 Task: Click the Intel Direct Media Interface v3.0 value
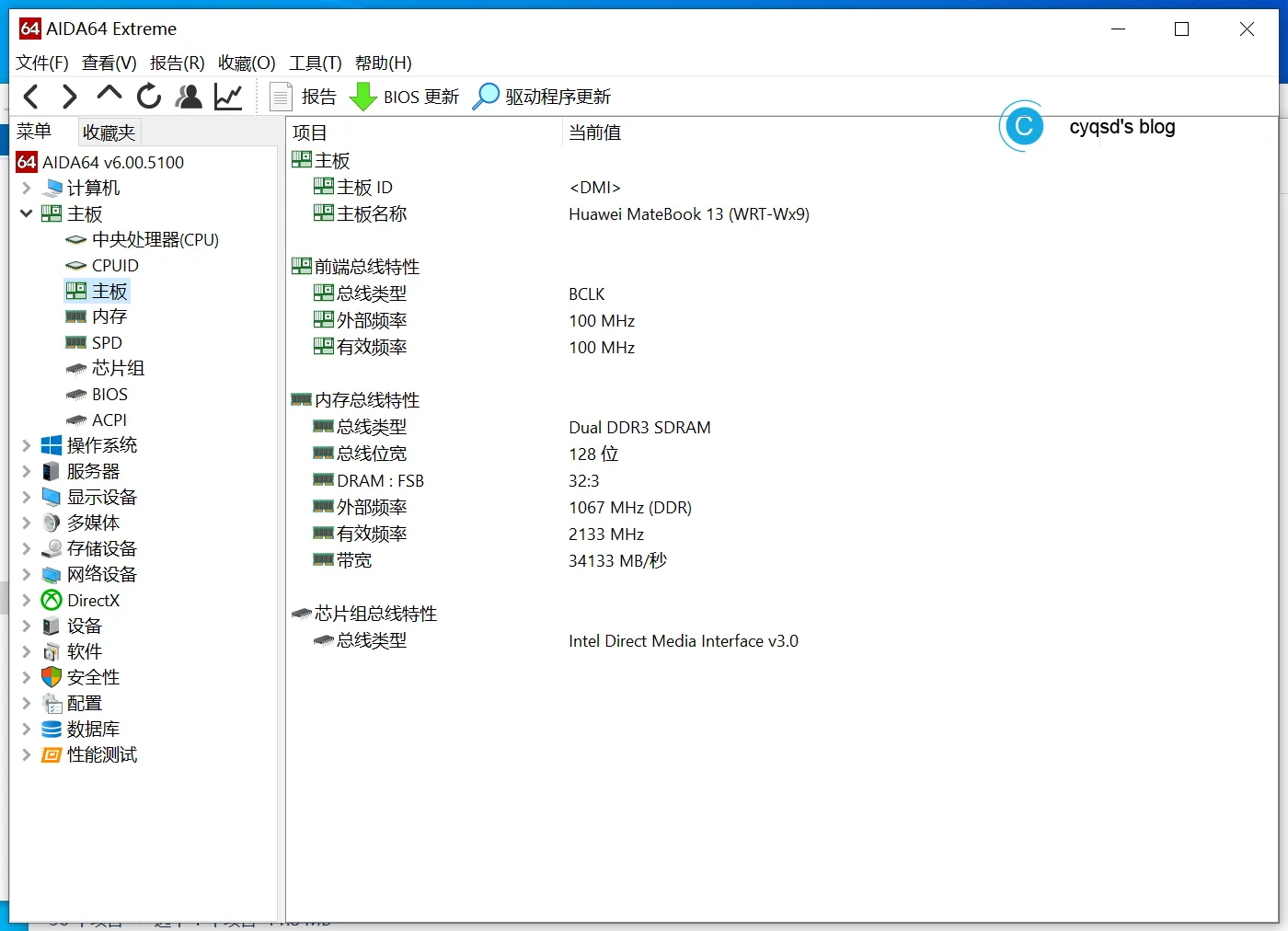684,641
